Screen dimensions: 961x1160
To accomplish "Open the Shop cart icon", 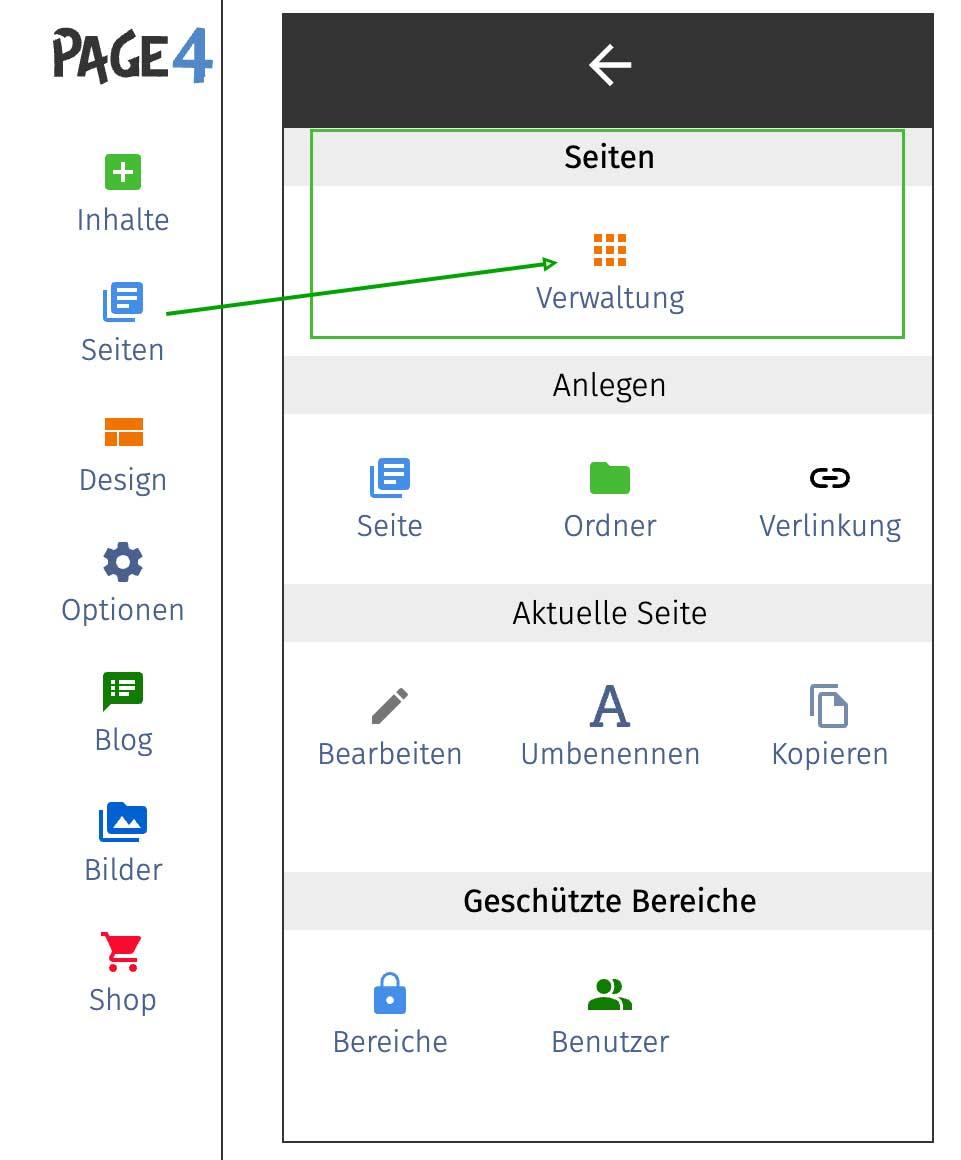I will click(x=122, y=950).
